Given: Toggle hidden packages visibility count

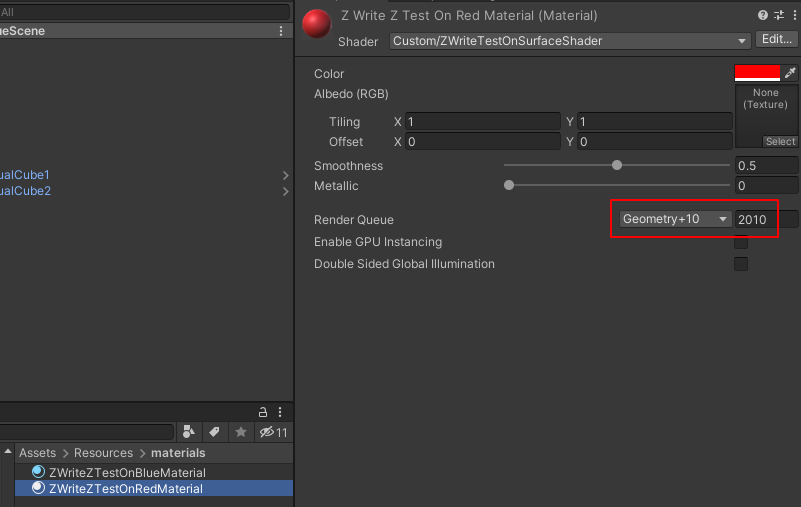Looking at the screenshot, I should (274, 432).
